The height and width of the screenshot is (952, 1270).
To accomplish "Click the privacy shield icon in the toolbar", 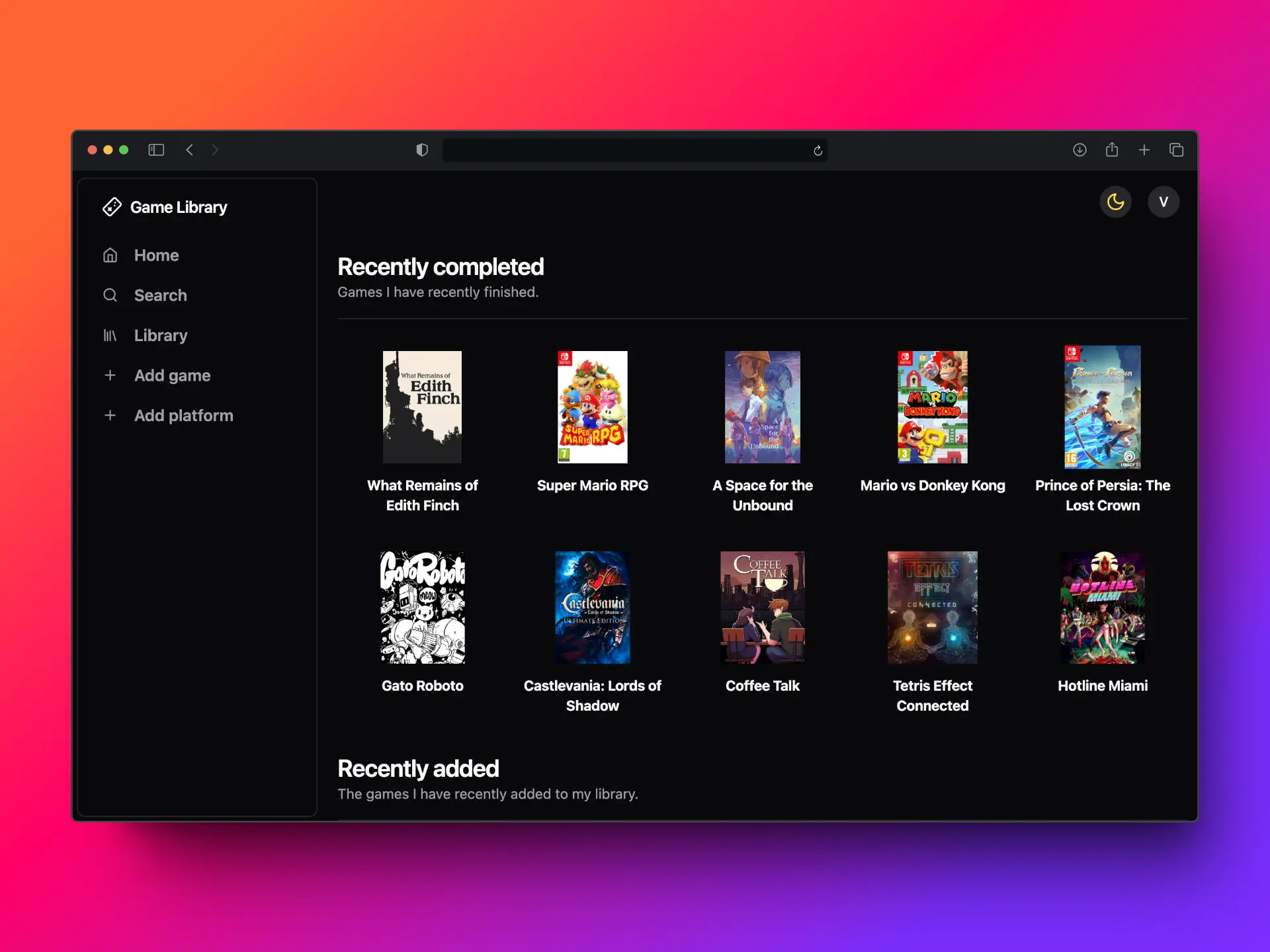I will coord(422,150).
